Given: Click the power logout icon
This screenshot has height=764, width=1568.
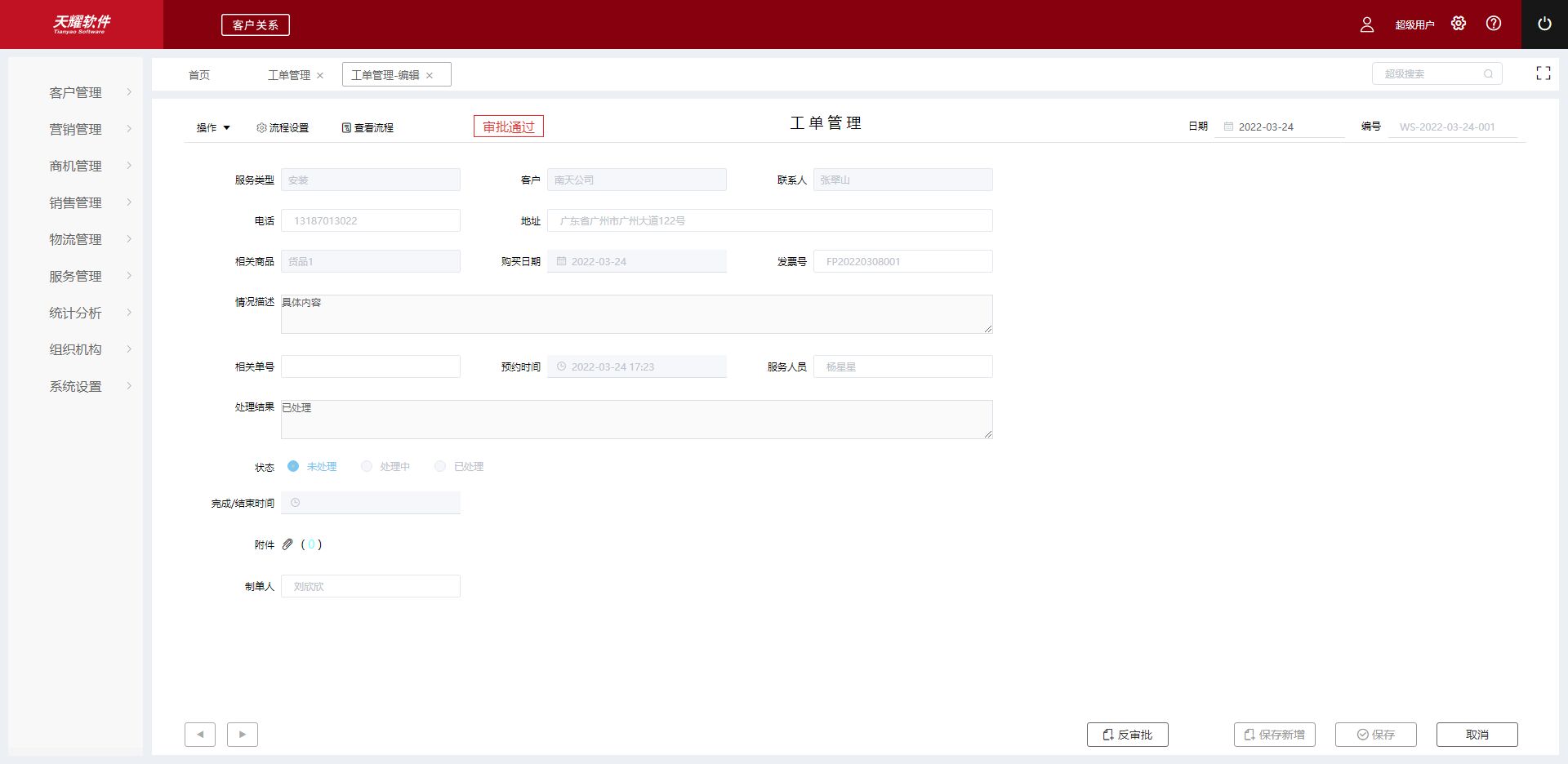Looking at the screenshot, I should pyautogui.click(x=1543, y=24).
